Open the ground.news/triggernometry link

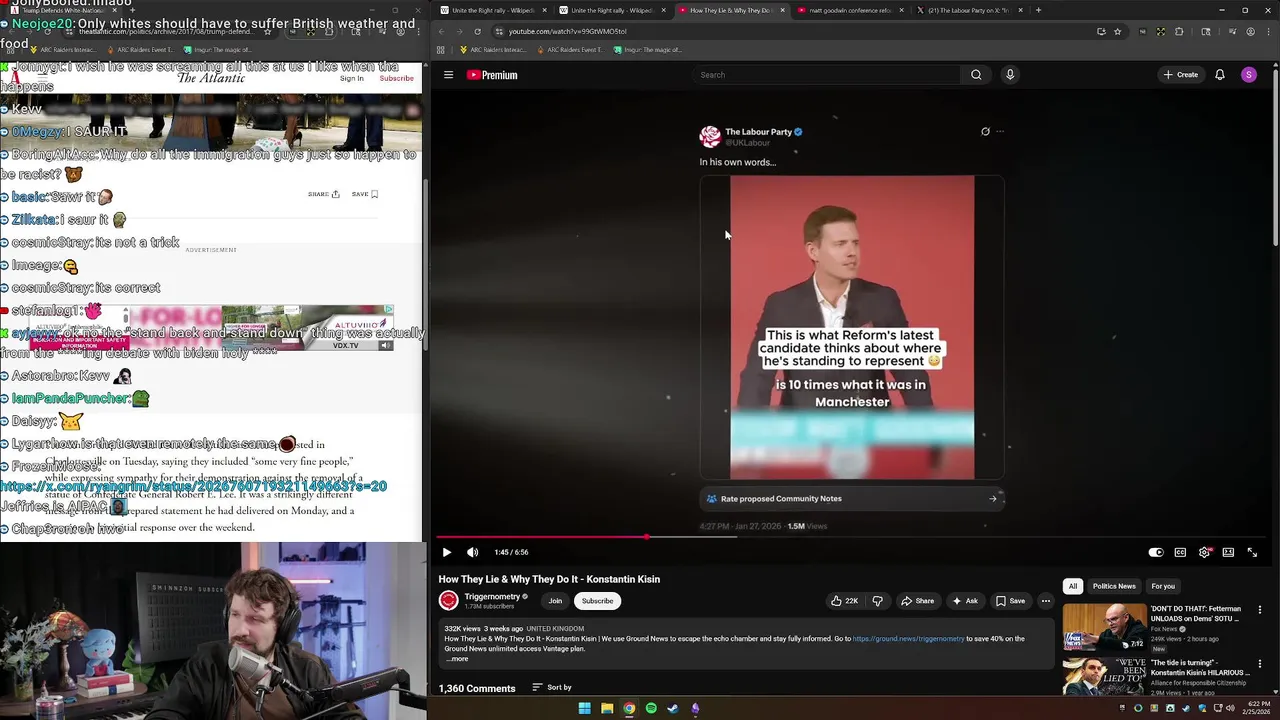tap(908, 639)
